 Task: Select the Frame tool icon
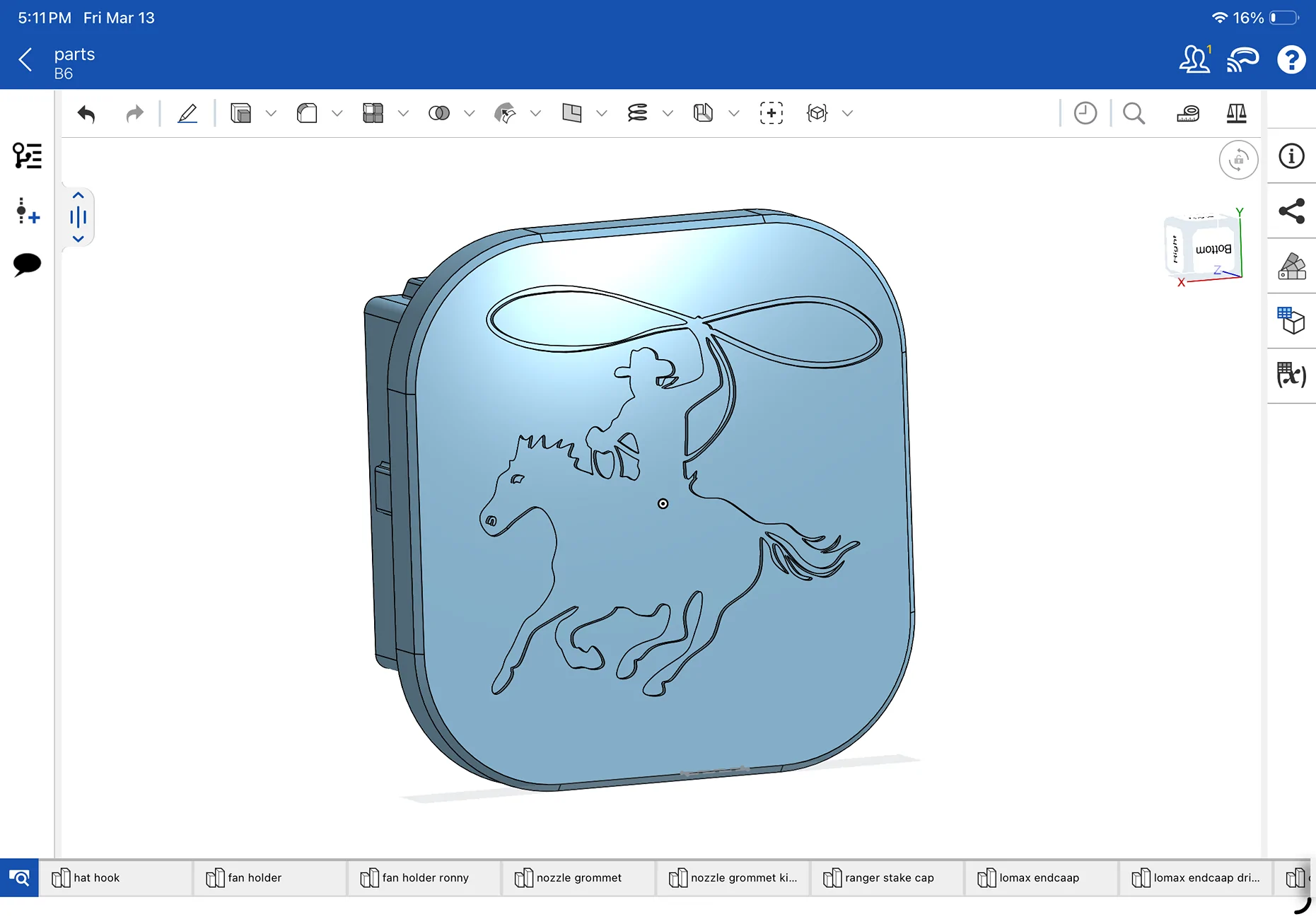[x=817, y=113]
